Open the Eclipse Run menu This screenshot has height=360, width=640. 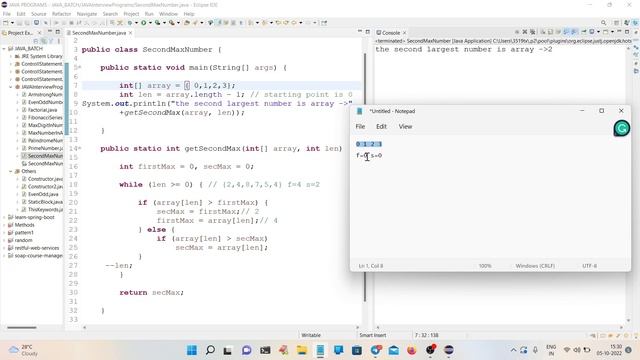coord(149,14)
